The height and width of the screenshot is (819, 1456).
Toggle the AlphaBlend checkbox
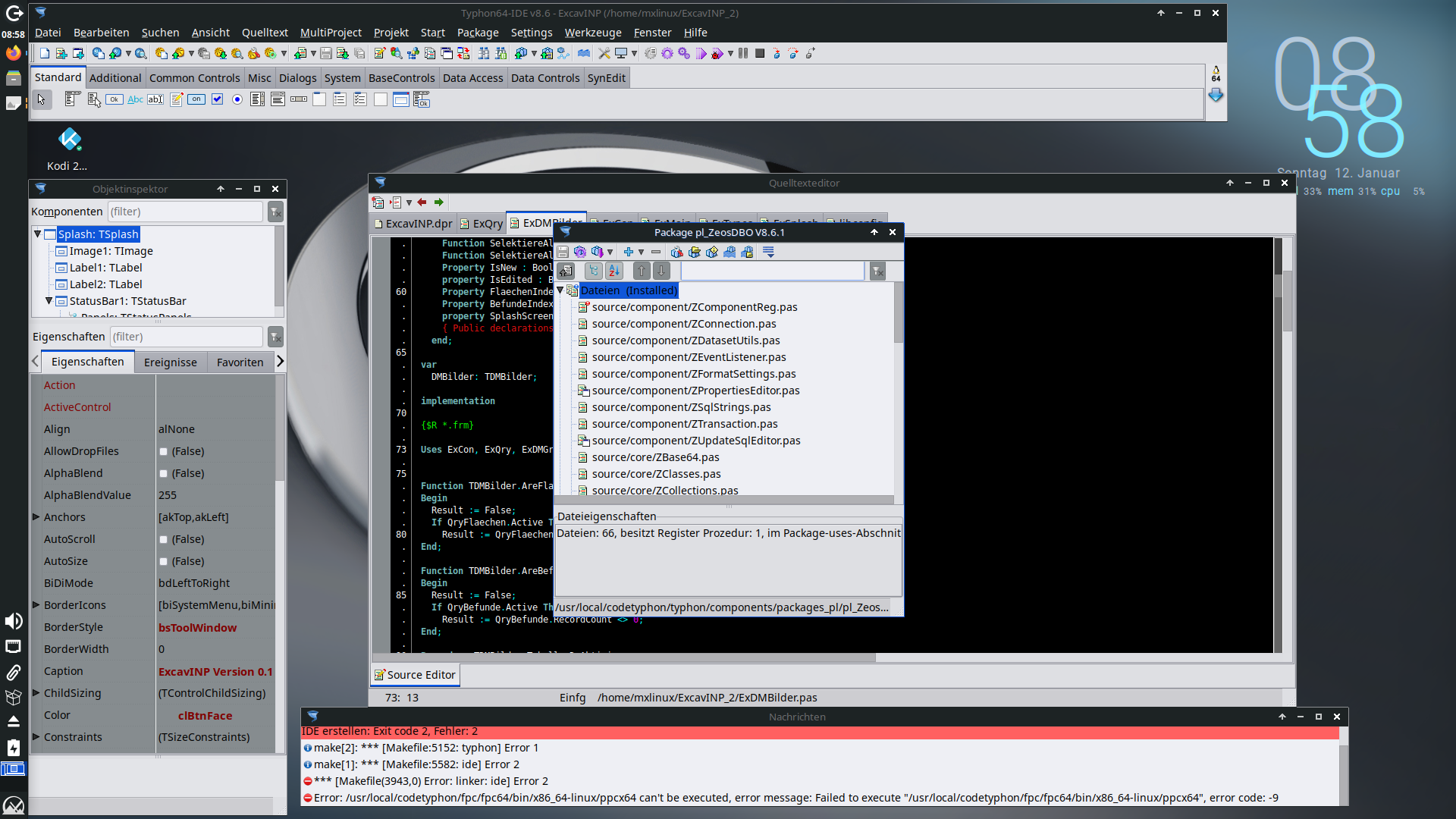point(163,474)
